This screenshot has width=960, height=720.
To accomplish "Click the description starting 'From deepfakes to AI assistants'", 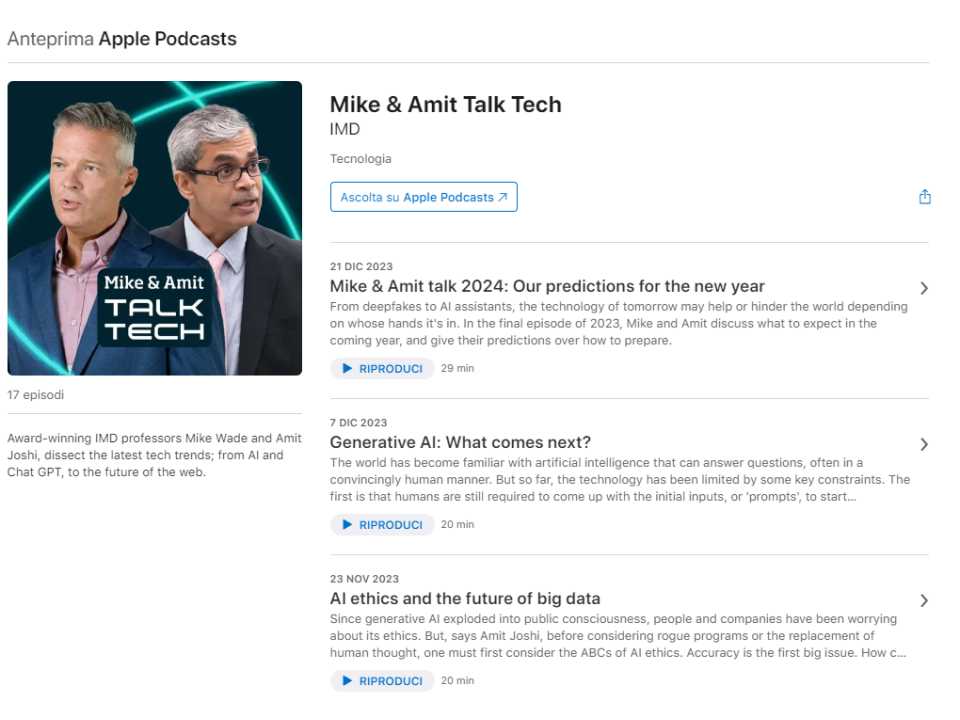I will [619, 323].
